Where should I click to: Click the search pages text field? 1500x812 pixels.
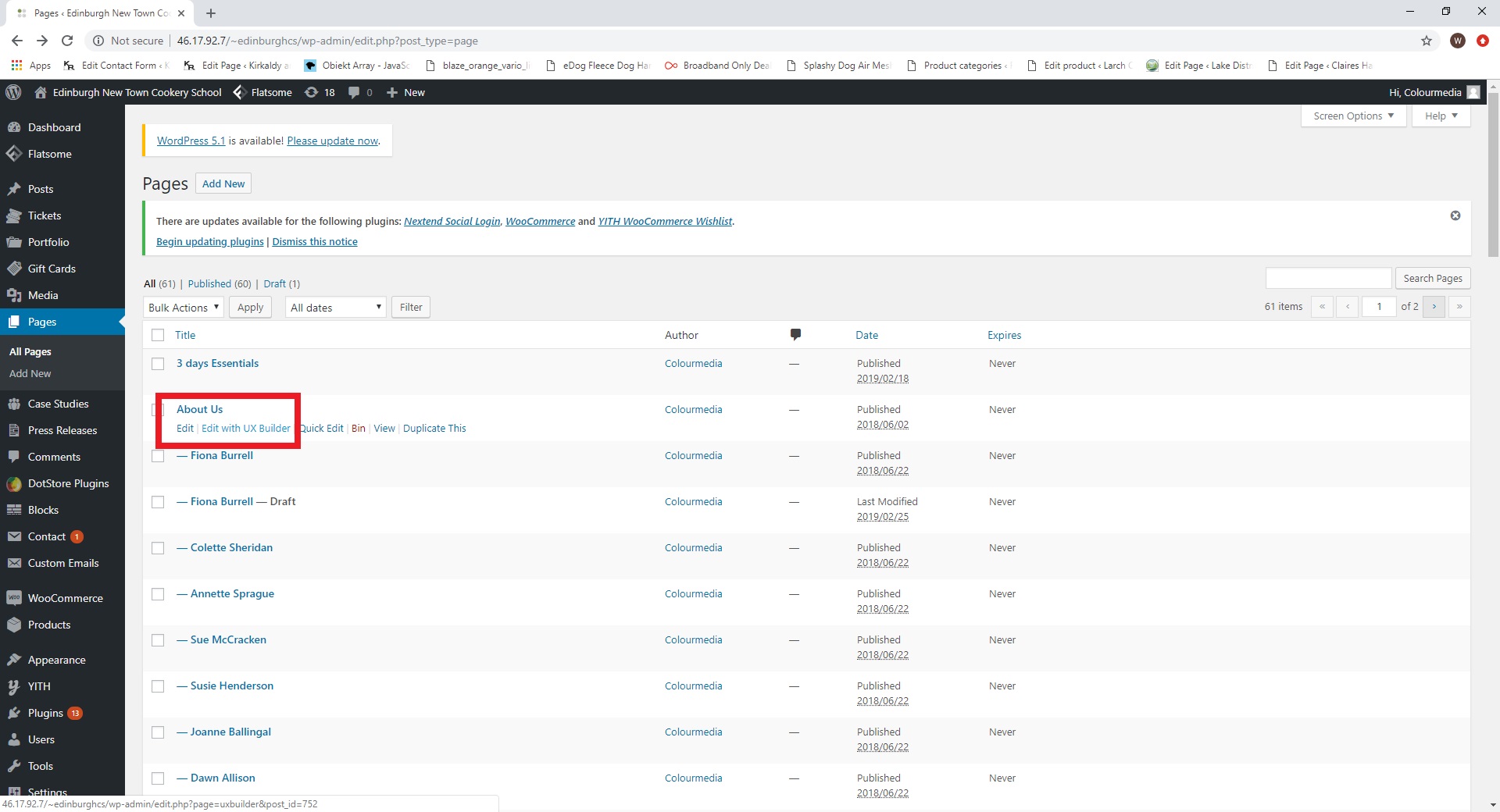point(1328,278)
